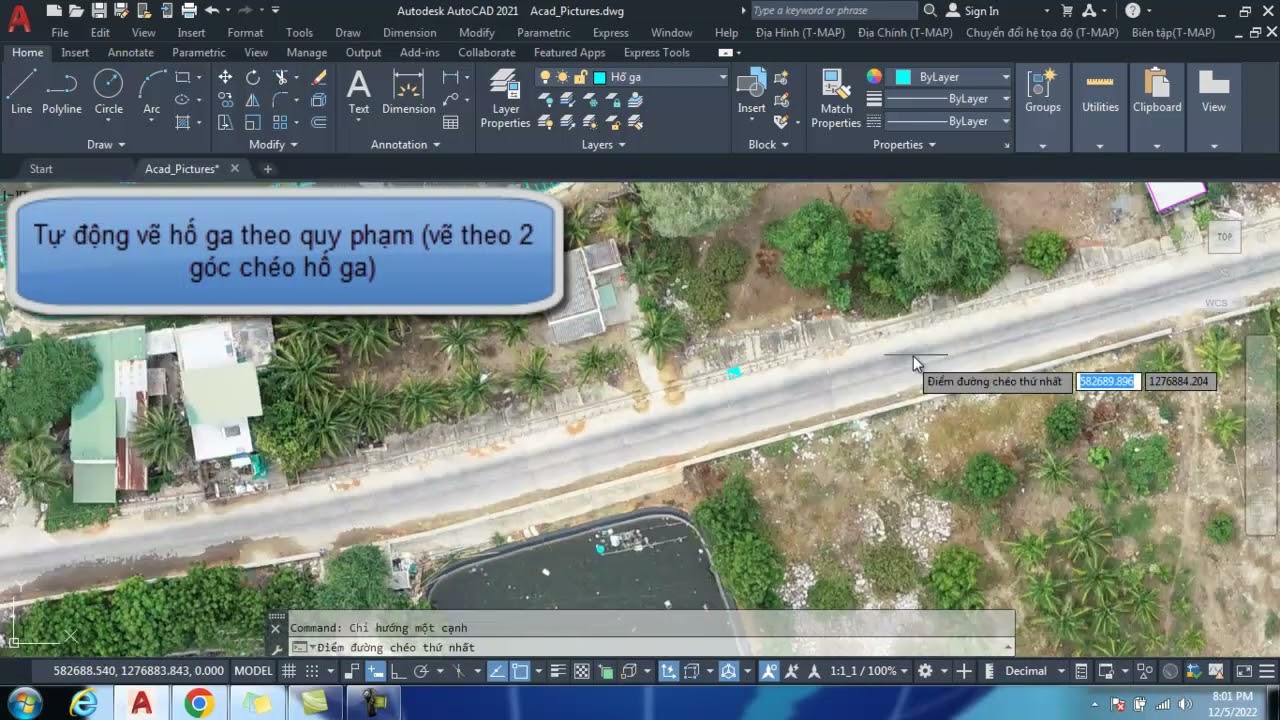Select the Circle tool
The image size is (1280, 720).
tap(108, 92)
